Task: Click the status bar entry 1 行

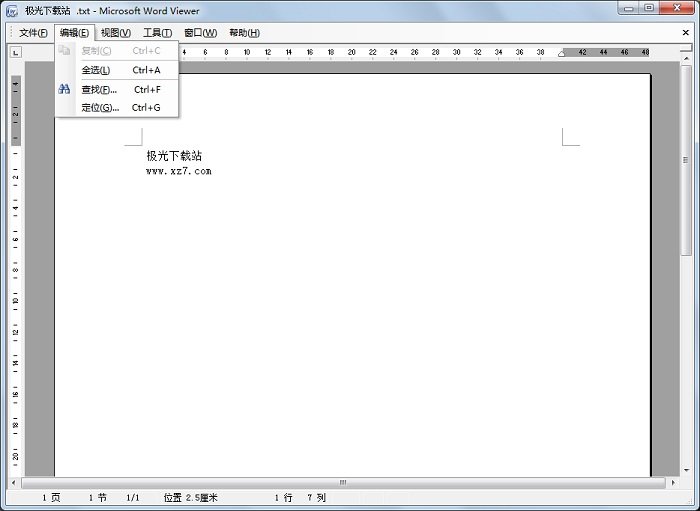Action: 283,498
